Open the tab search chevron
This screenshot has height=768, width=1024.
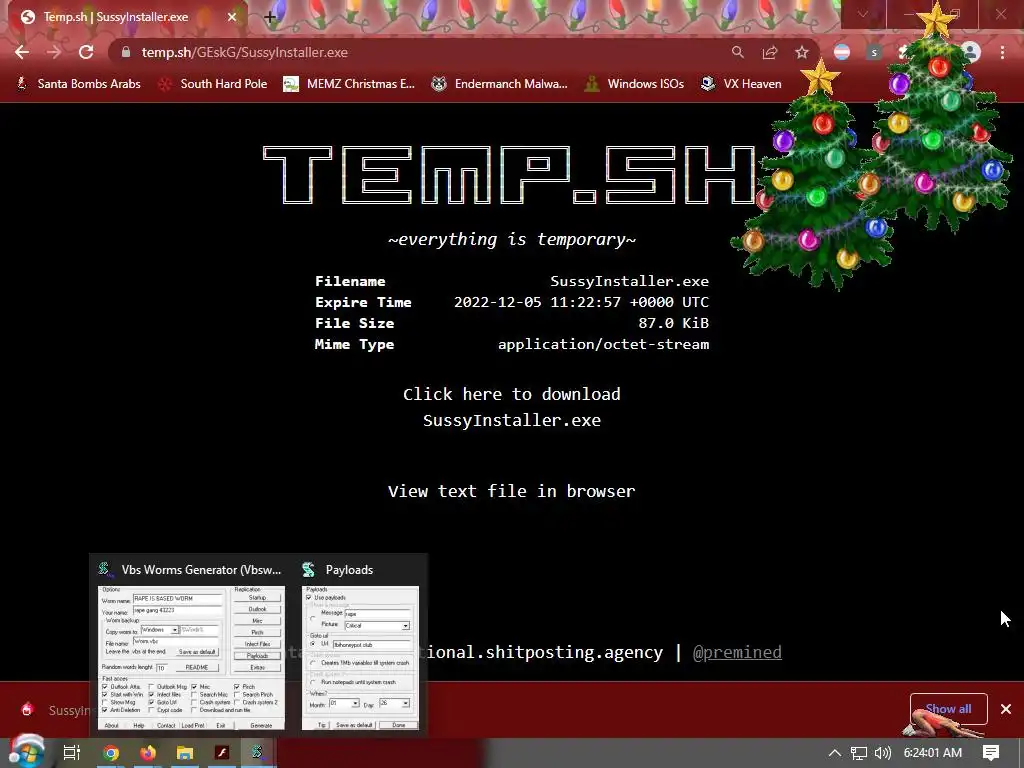[863, 14]
